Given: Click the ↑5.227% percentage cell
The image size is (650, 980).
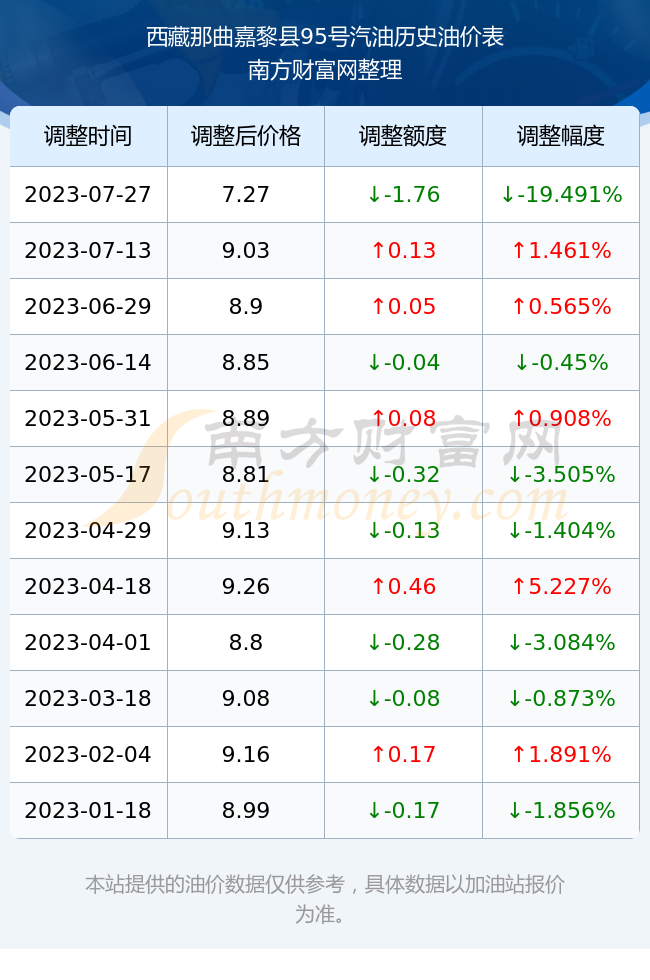Looking at the screenshot, I should (x=561, y=586).
